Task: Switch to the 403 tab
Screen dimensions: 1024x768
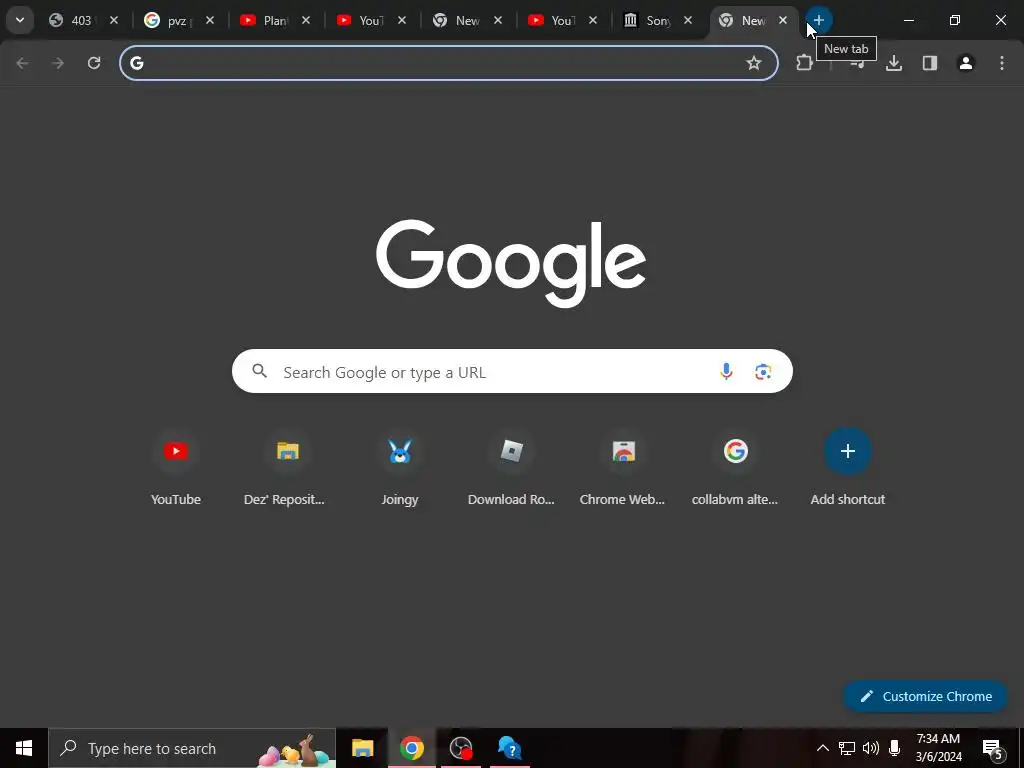Action: 85,20
